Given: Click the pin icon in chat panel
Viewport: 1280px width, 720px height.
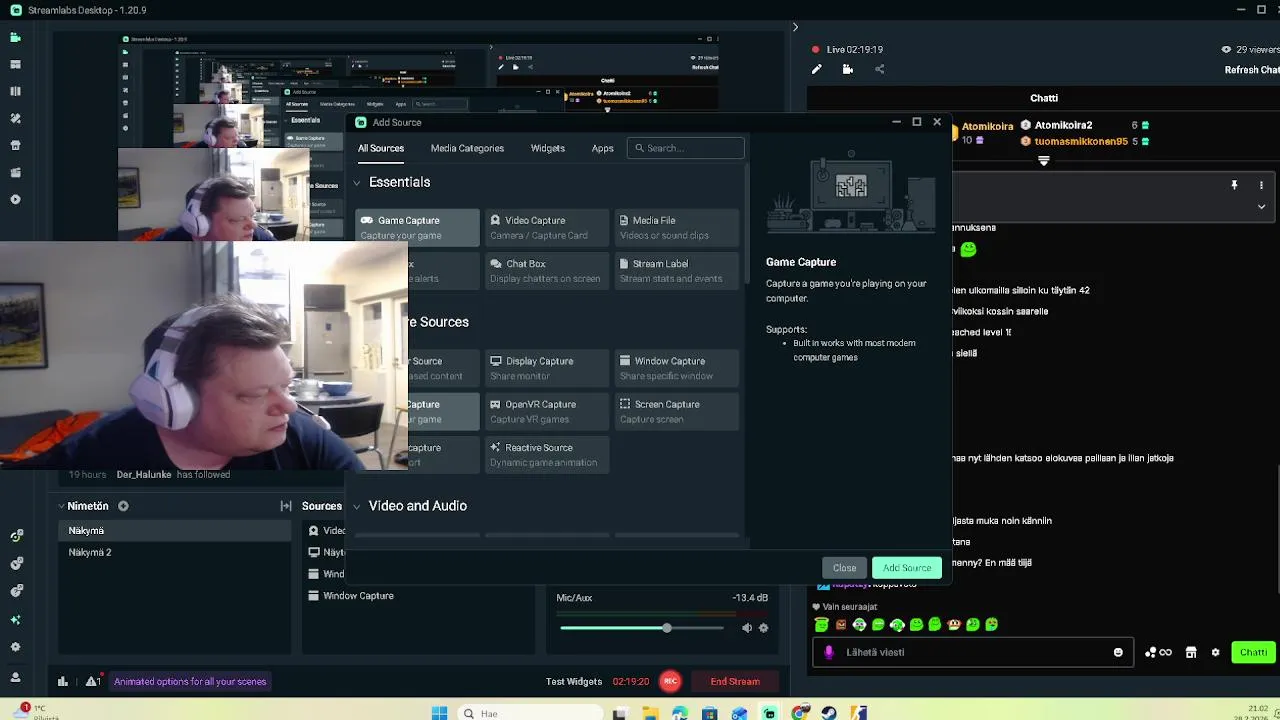Looking at the screenshot, I should [x=1234, y=185].
